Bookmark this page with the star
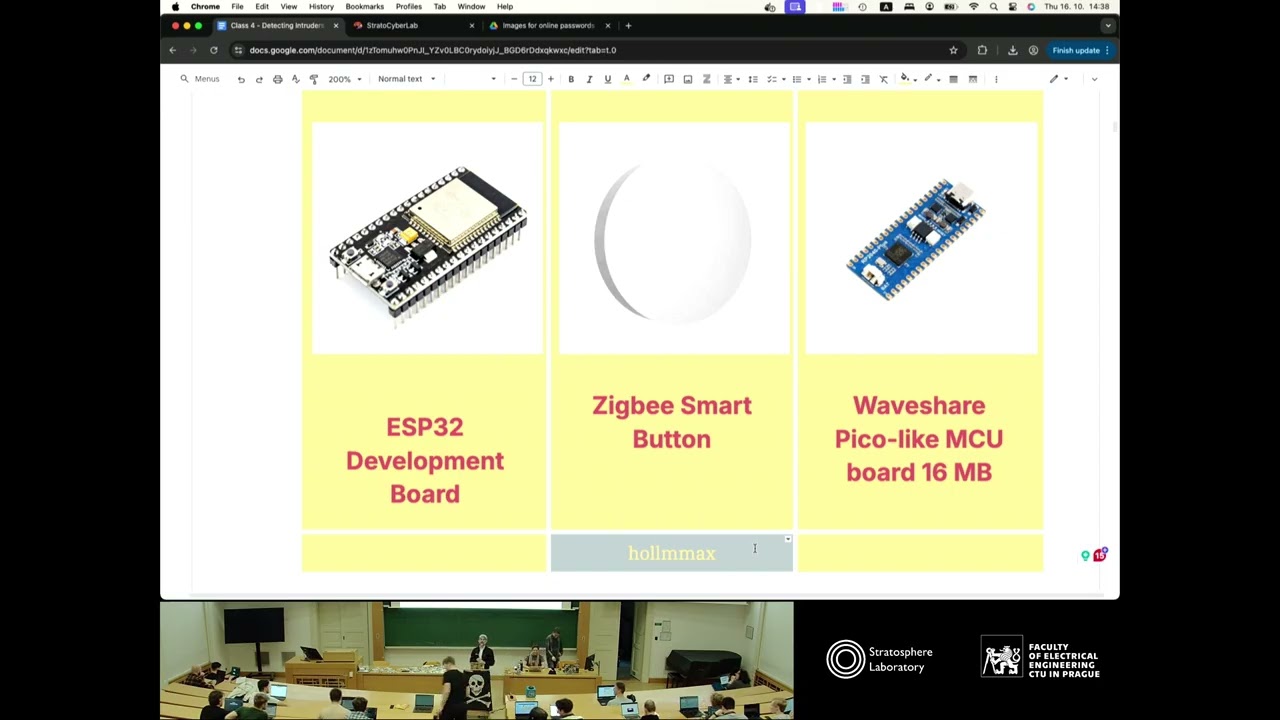This screenshot has height=720, width=1280. pyautogui.click(x=953, y=50)
